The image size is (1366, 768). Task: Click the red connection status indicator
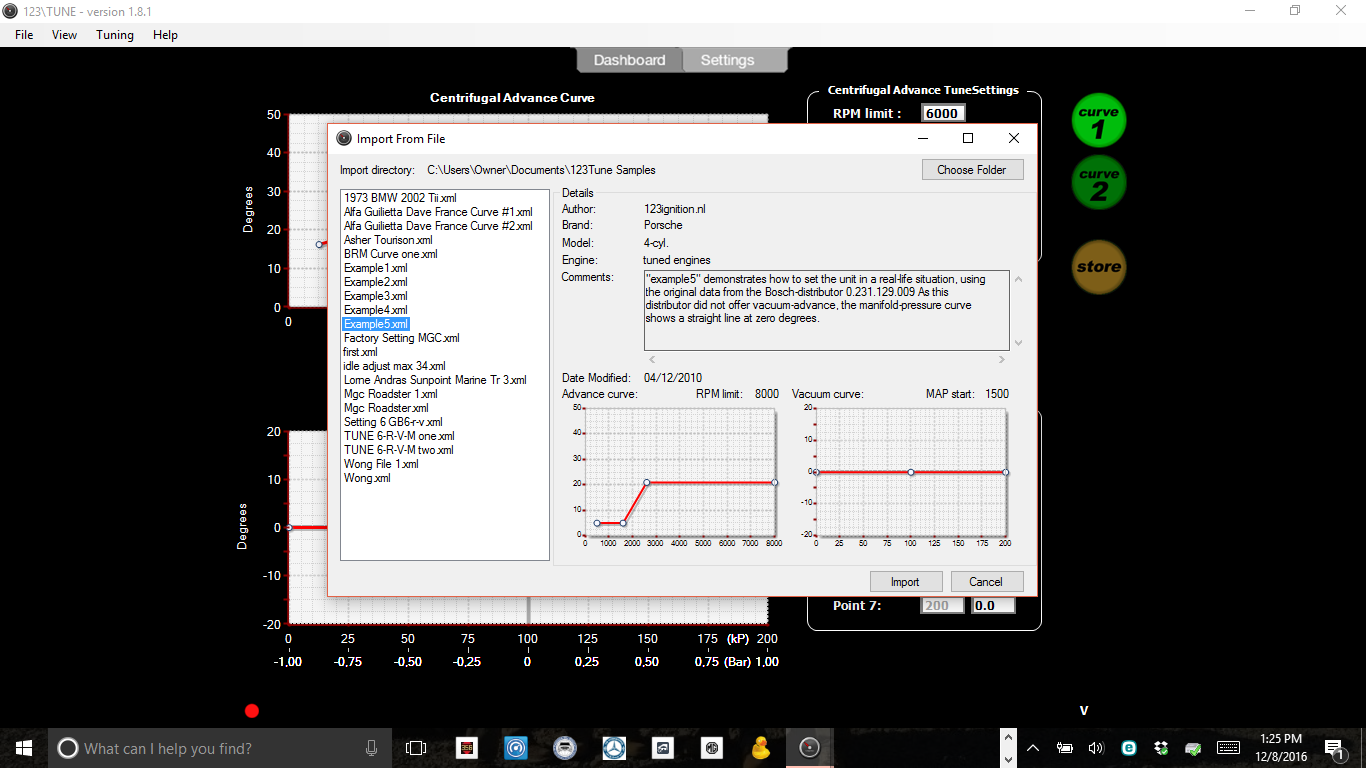click(x=252, y=711)
